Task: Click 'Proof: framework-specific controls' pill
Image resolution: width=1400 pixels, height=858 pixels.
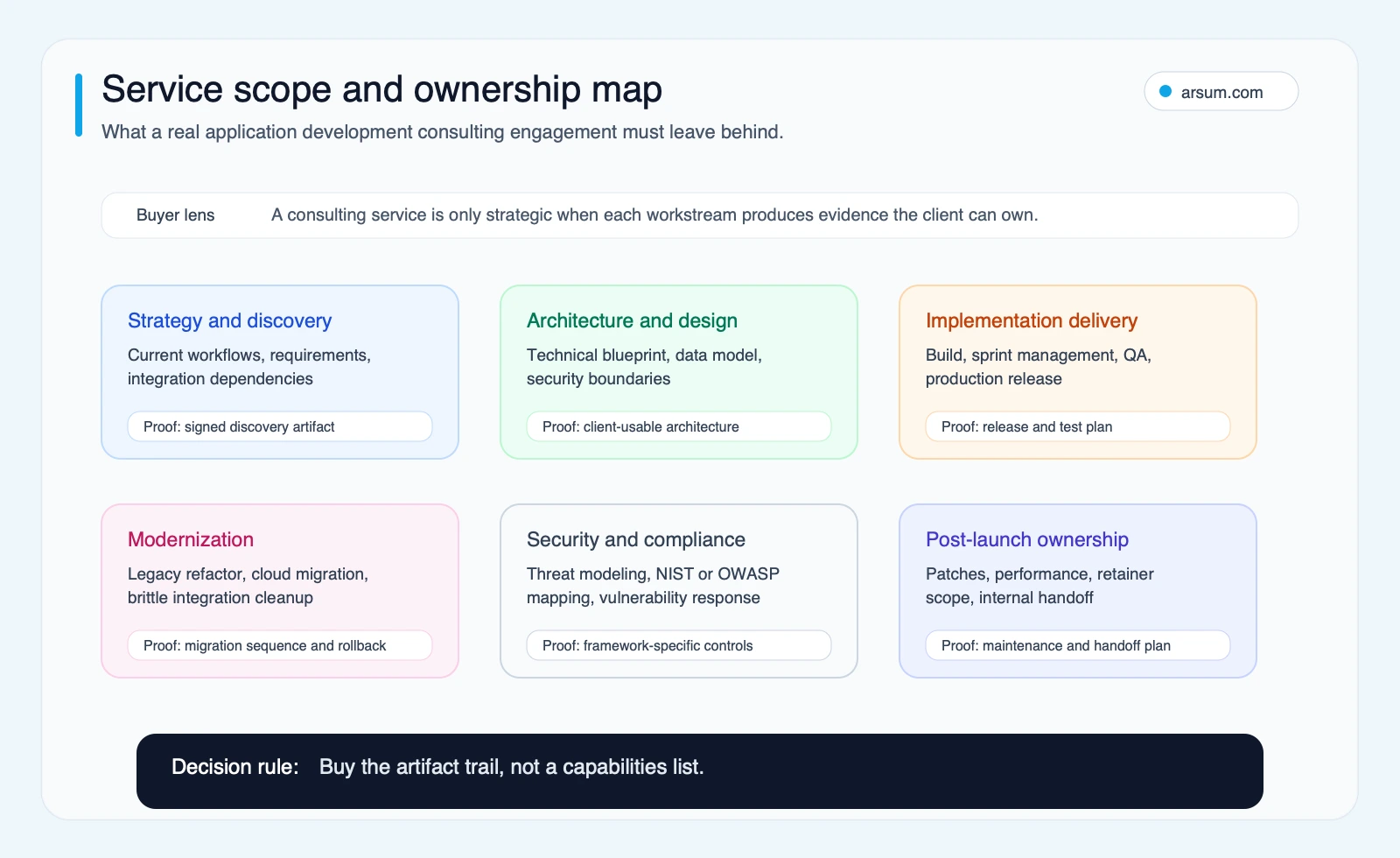Action: coord(679,645)
